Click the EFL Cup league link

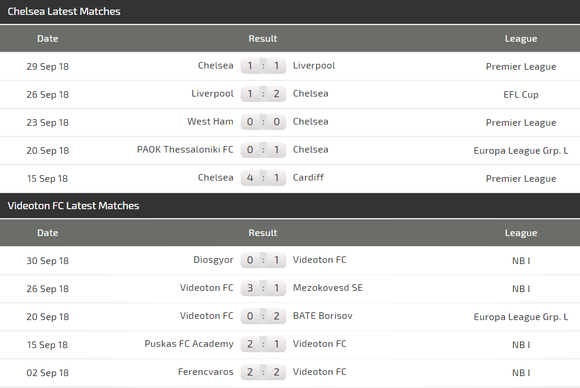point(521,95)
